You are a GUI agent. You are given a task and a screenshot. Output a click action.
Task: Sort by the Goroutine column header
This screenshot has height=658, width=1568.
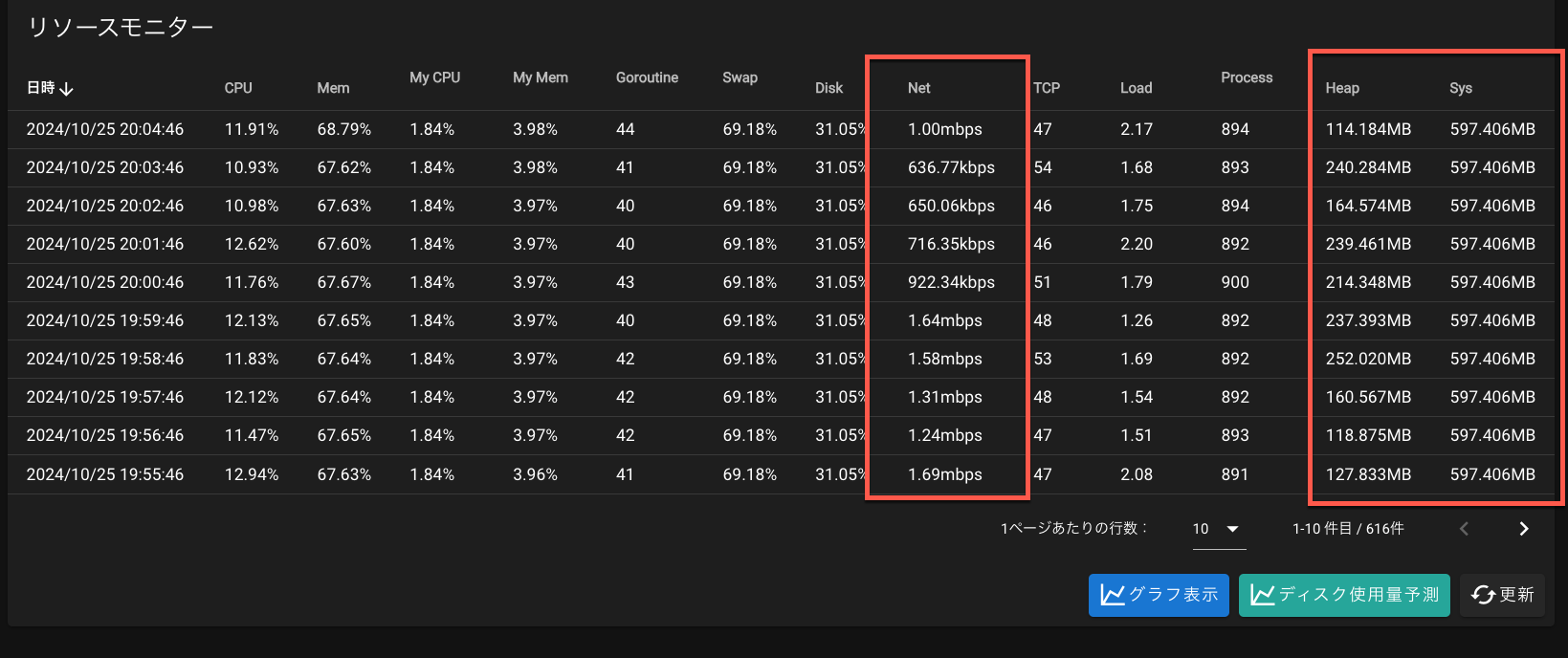tap(647, 77)
